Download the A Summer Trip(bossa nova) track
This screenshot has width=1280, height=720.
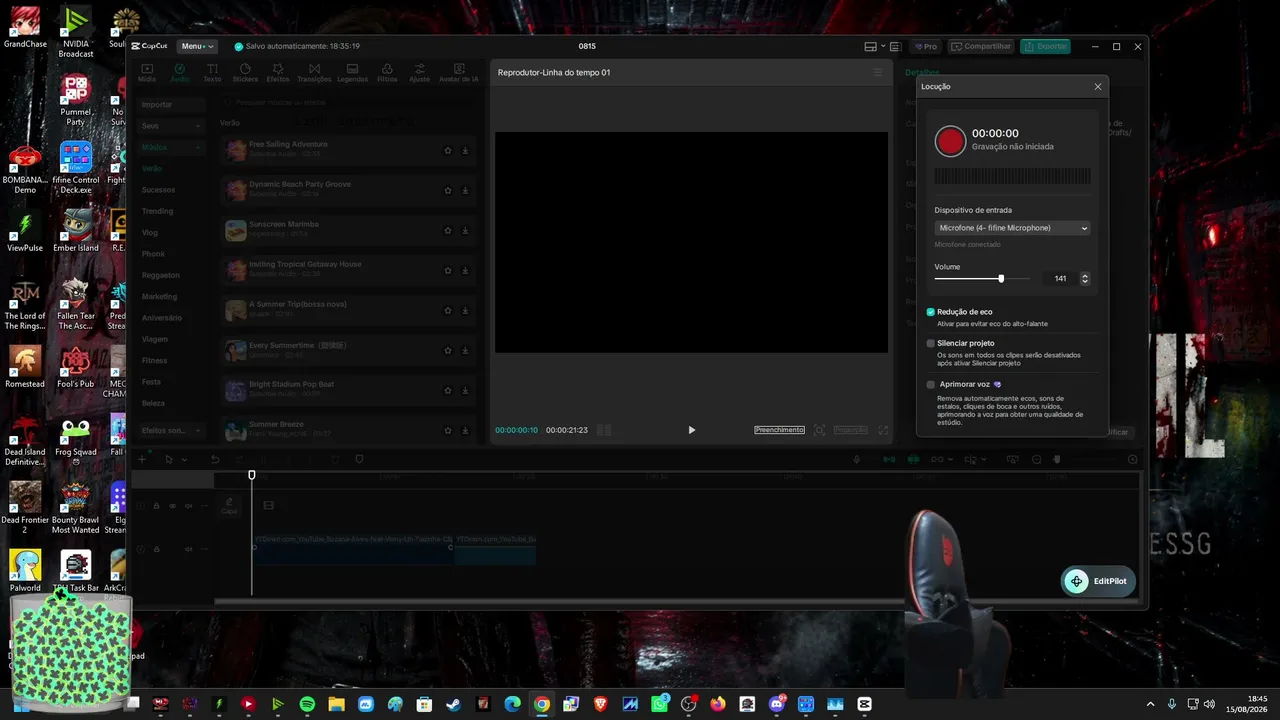465,310
